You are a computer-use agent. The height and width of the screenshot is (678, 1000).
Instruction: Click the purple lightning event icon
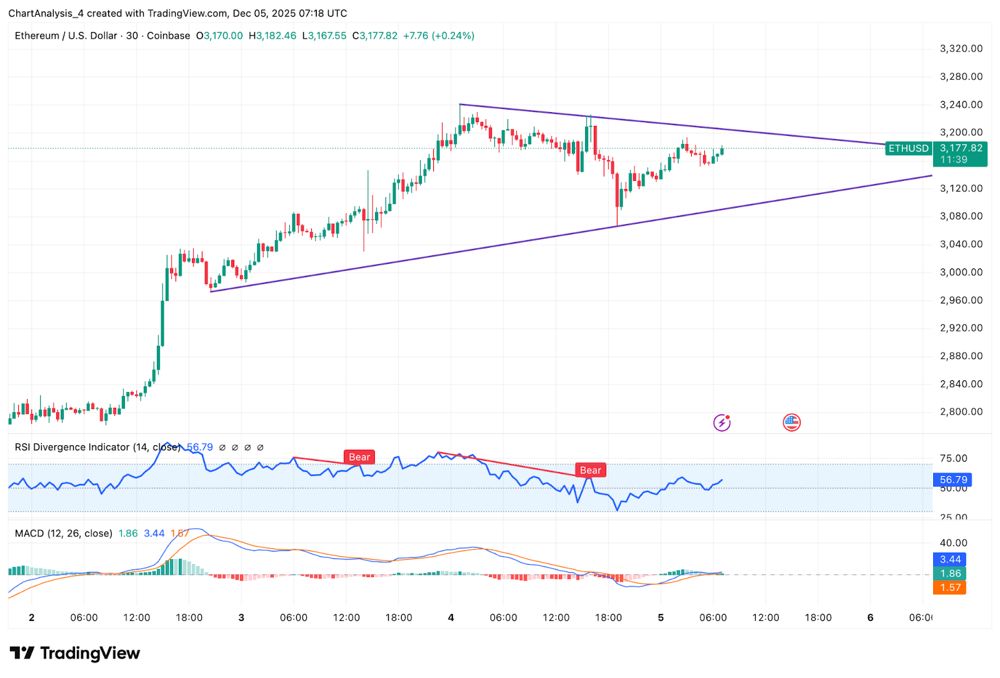click(x=722, y=423)
